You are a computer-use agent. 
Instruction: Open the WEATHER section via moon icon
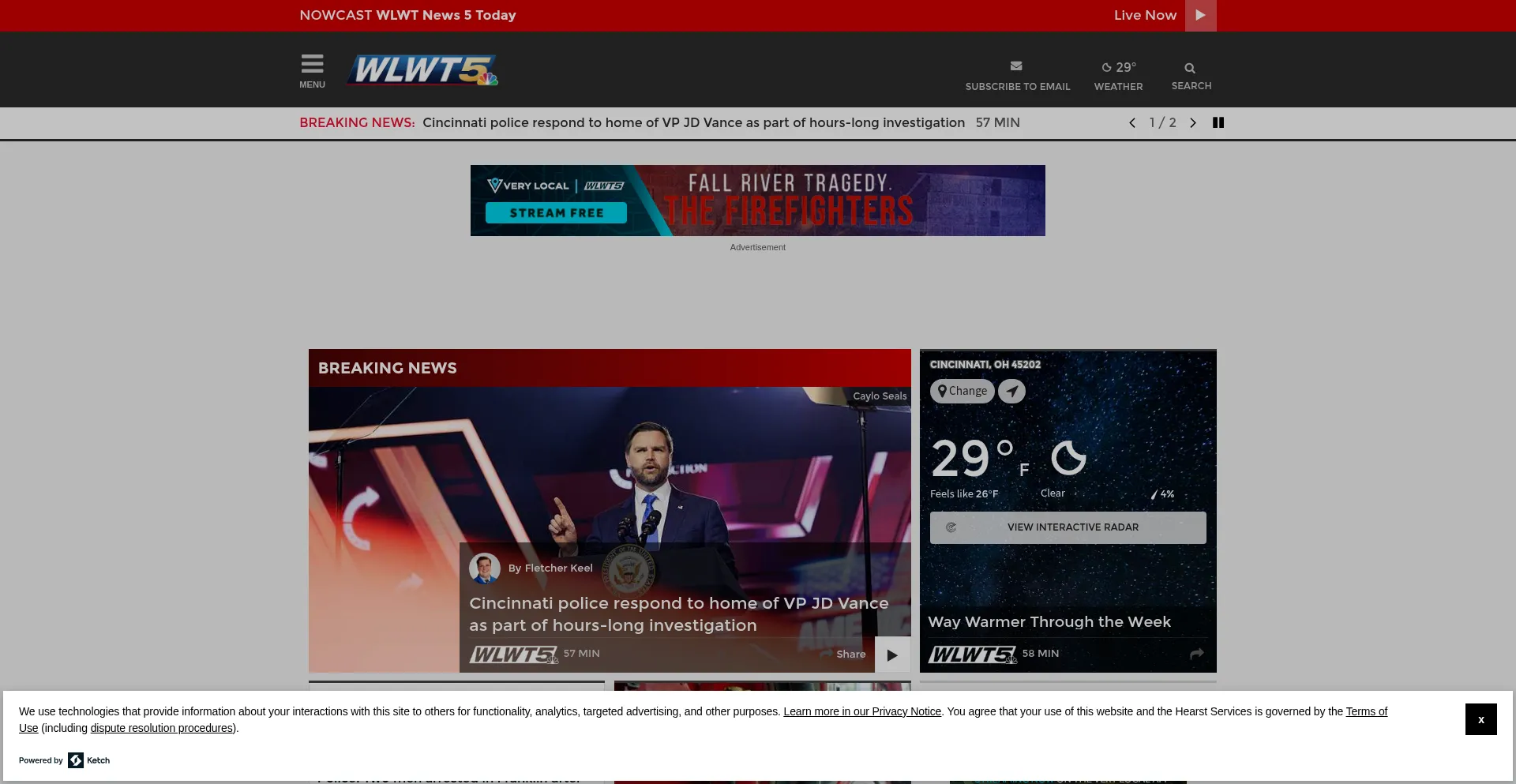[x=1106, y=67]
